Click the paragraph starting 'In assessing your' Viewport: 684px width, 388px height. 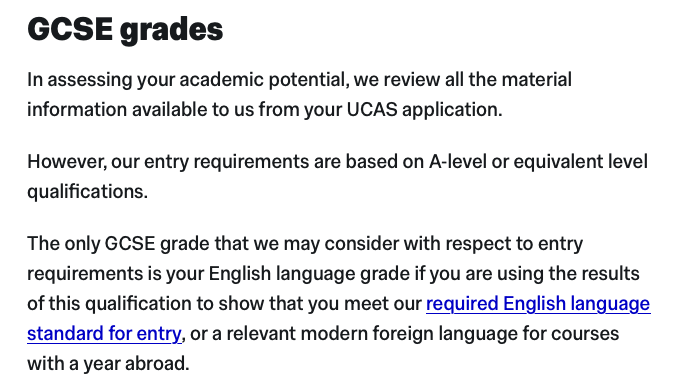coord(299,95)
